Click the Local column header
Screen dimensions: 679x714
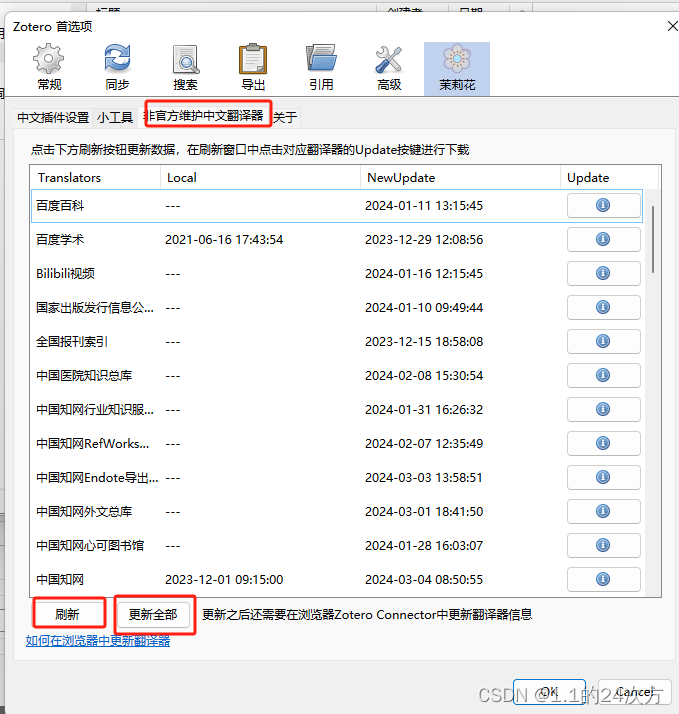(260, 178)
